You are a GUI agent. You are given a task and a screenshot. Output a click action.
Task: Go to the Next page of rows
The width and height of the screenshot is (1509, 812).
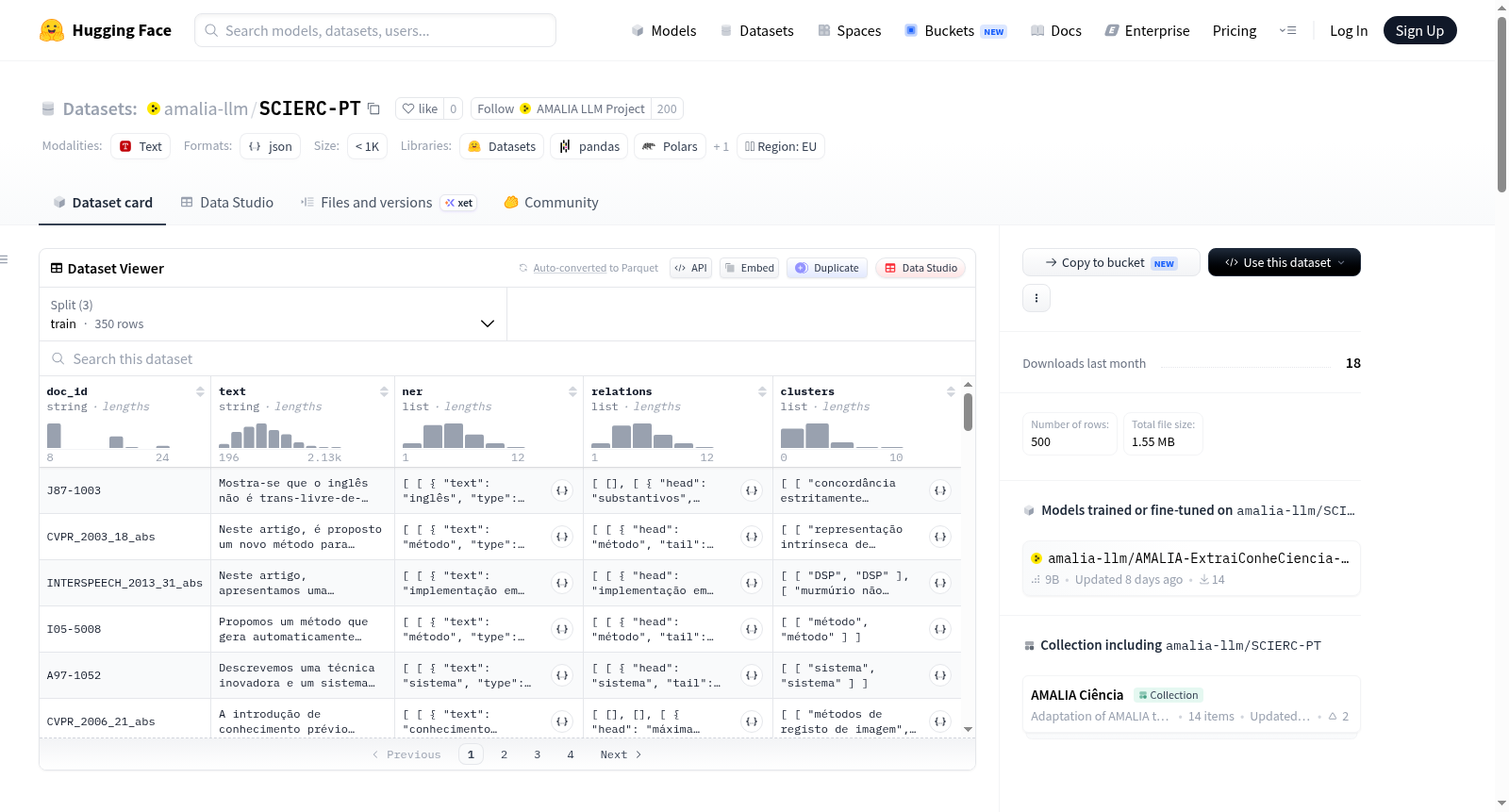621,754
